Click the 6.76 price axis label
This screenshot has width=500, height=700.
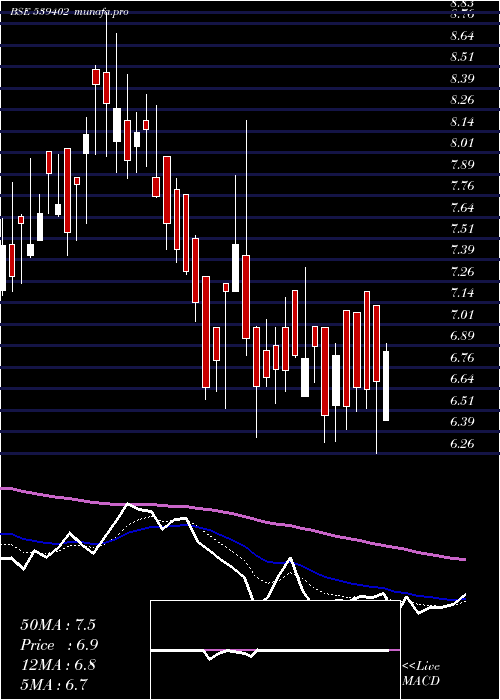tap(462, 358)
